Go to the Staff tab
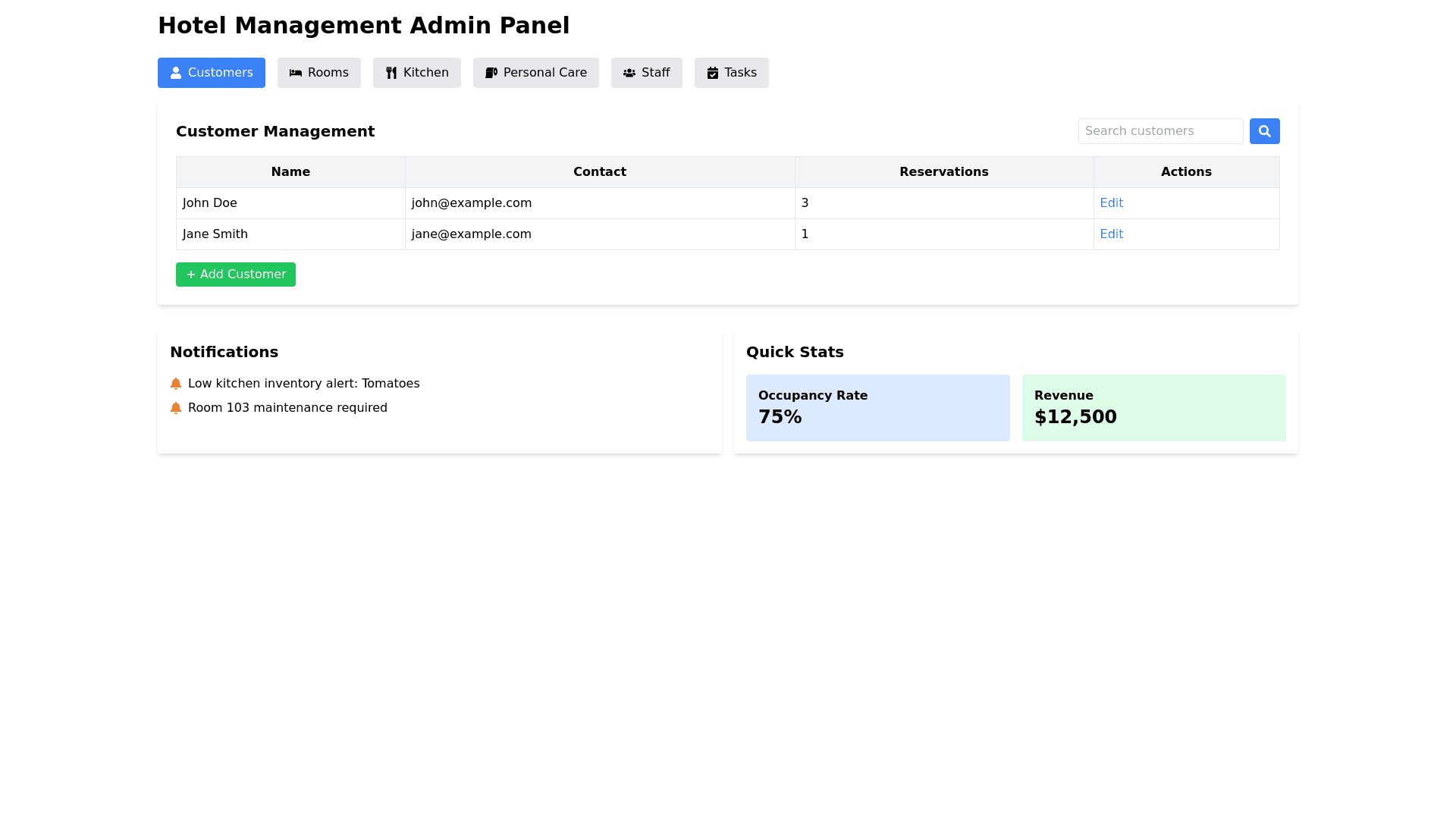Viewport: 1456px width, 819px height. 647,73
